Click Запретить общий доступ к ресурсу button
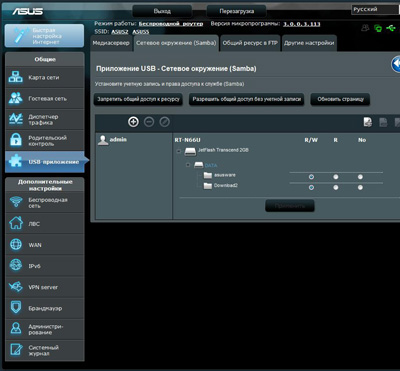Viewport: 400px width, 371px height. pos(138,99)
